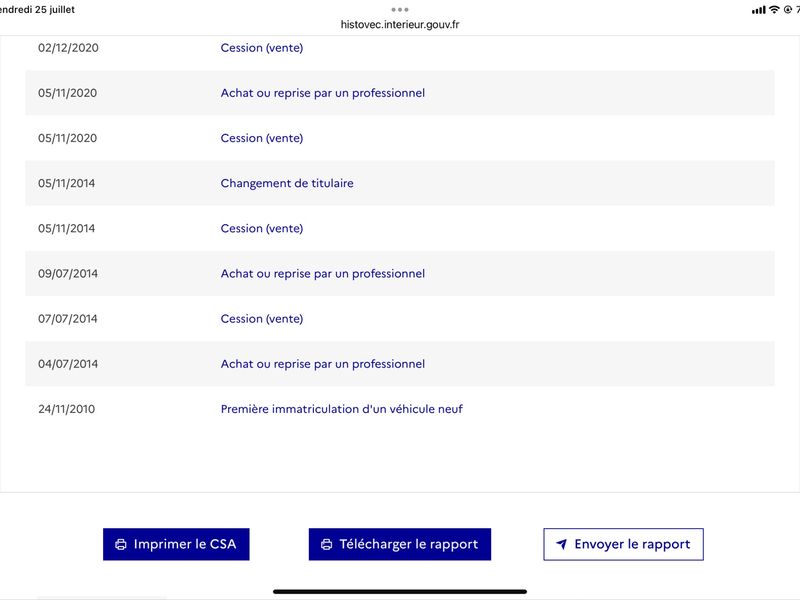Download the report with Télécharger le rapport
The width and height of the screenshot is (800, 600).
tap(399, 544)
